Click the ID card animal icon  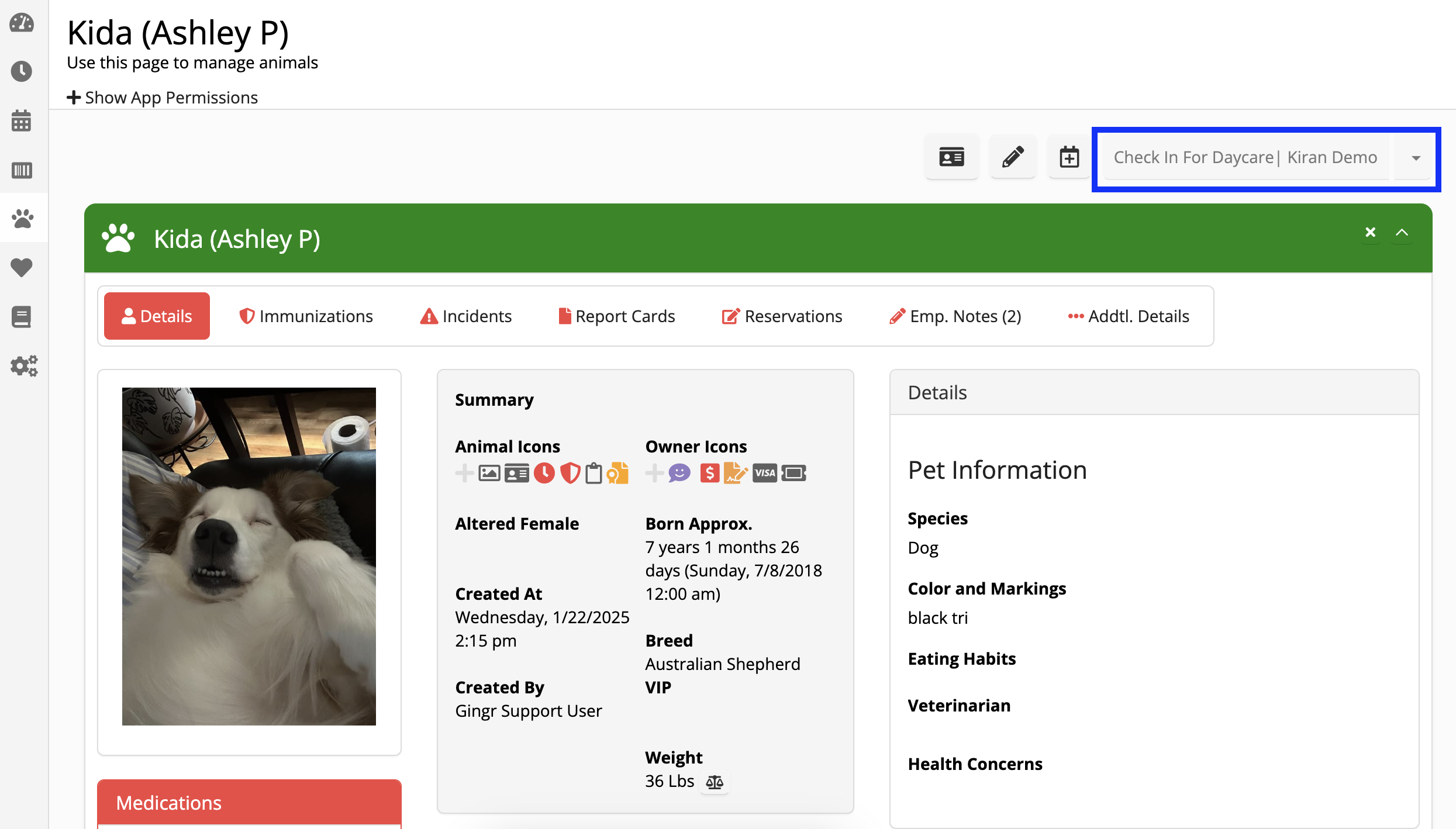pyautogui.click(x=517, y=473)
